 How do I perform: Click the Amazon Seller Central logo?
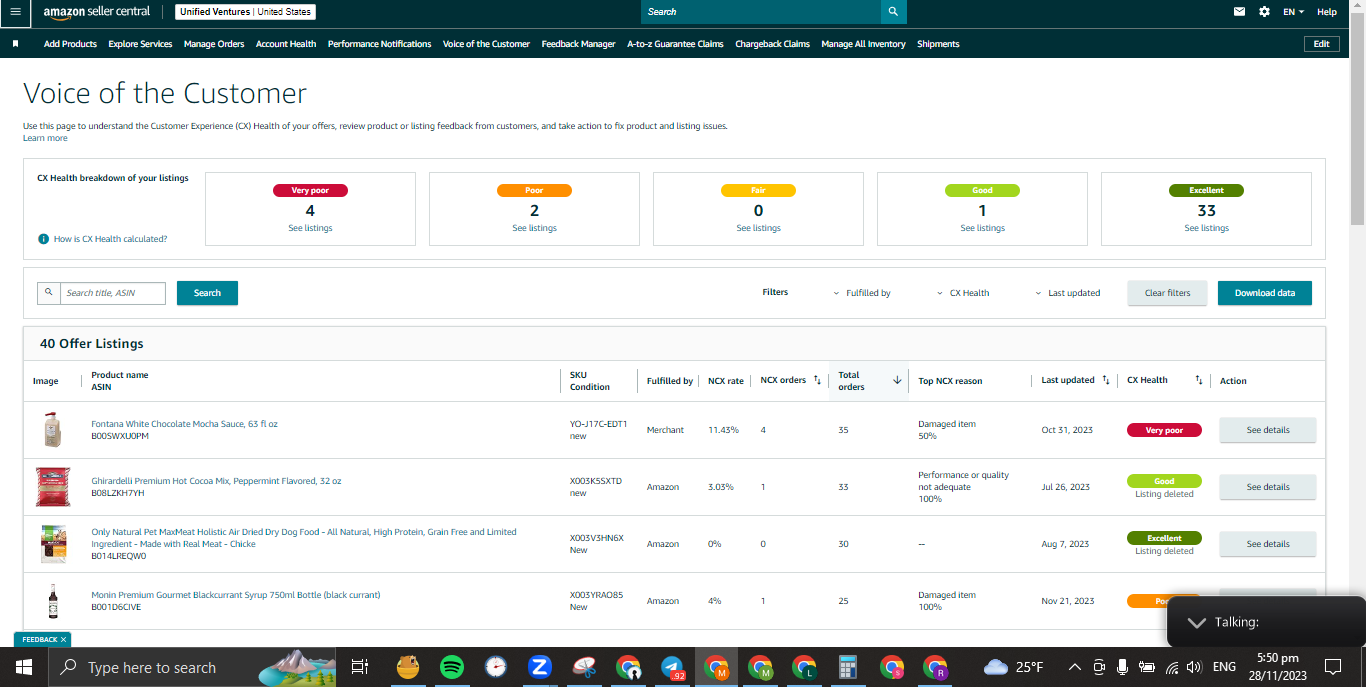tap(97, 12)
